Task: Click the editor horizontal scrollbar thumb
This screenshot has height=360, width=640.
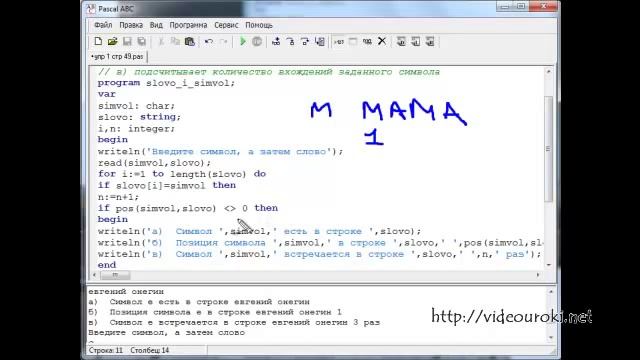Action: 116,275
